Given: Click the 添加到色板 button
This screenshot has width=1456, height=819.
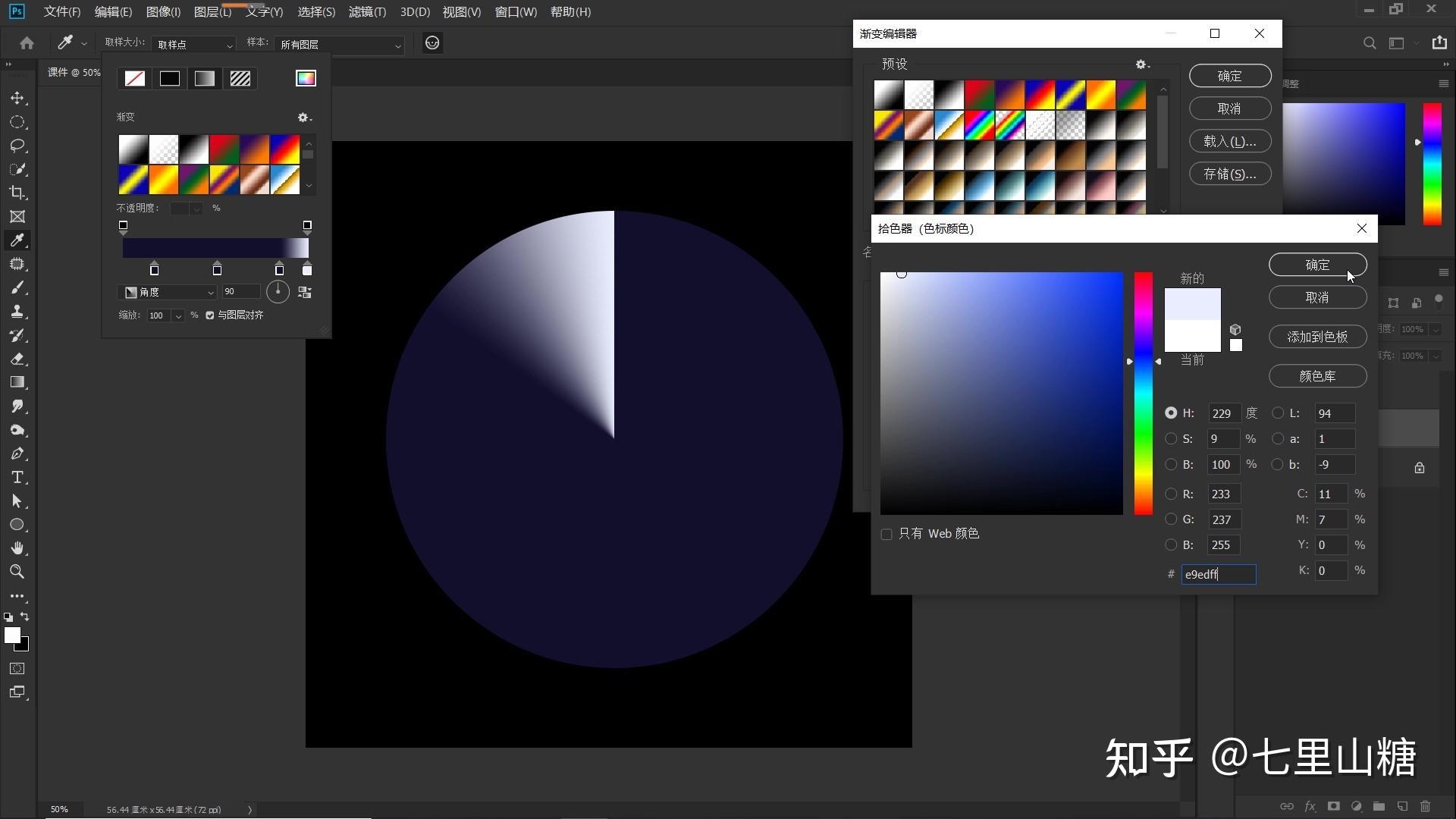Looking at the screenshot, I should coord(1318,337).
